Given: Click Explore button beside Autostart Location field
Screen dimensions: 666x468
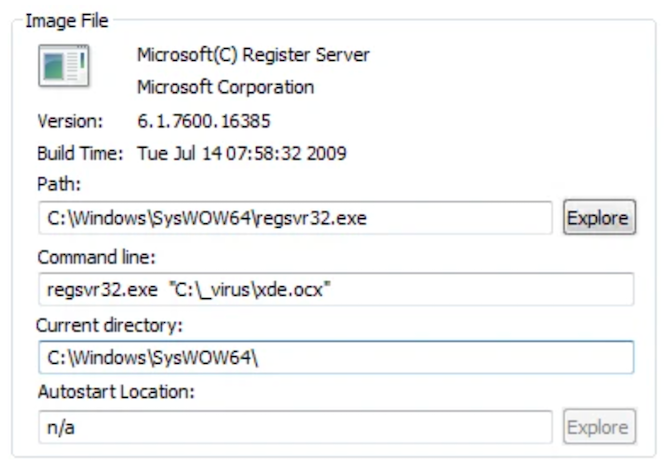Looking at the screenshot, I should (x=599, y=427).
